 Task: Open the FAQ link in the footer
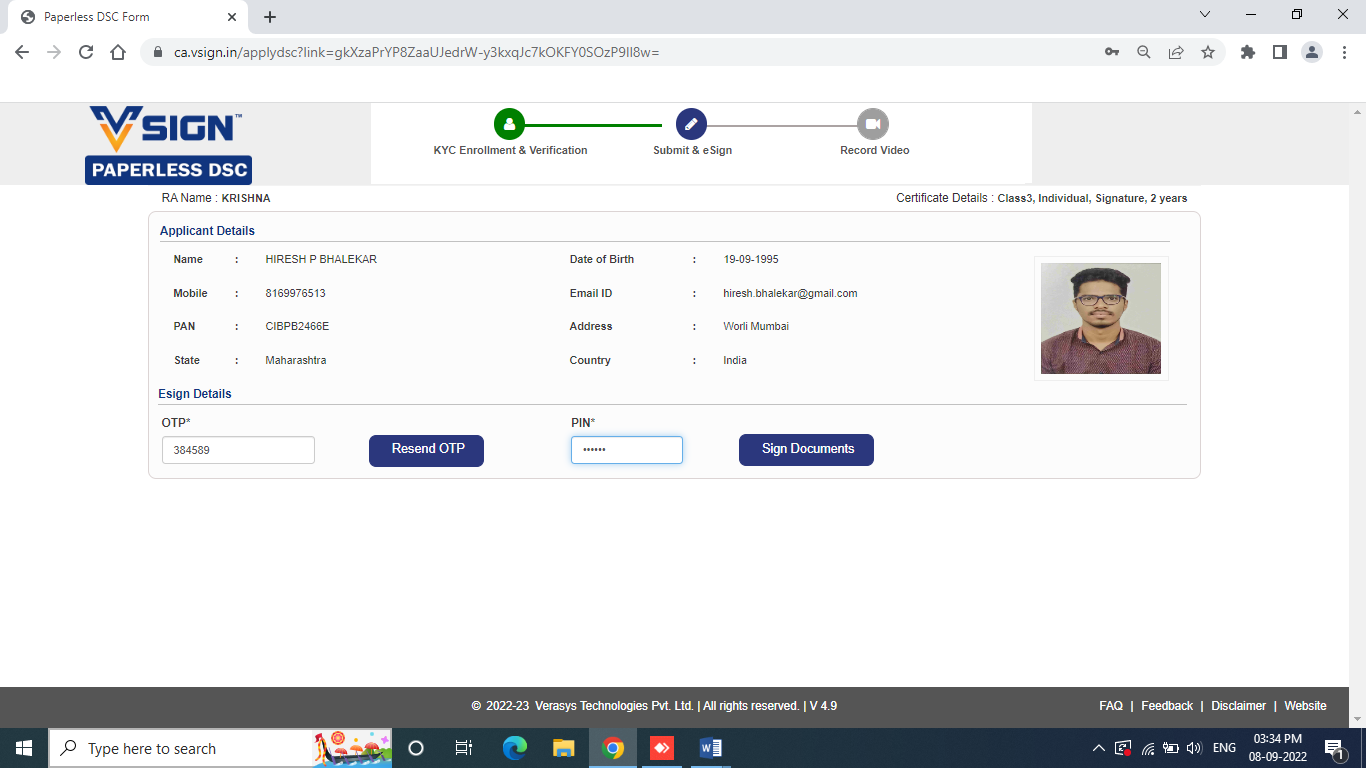click(1110, 706)
